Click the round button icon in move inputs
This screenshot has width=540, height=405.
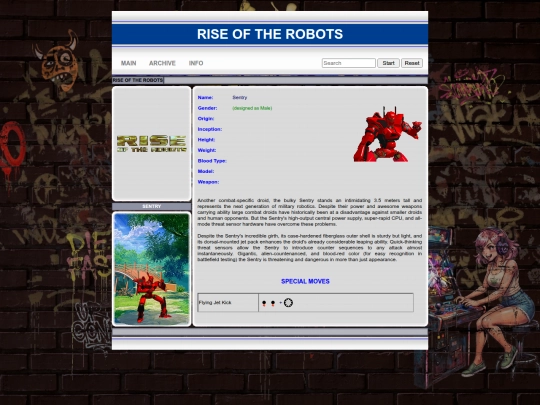click(x=288, y=303)
